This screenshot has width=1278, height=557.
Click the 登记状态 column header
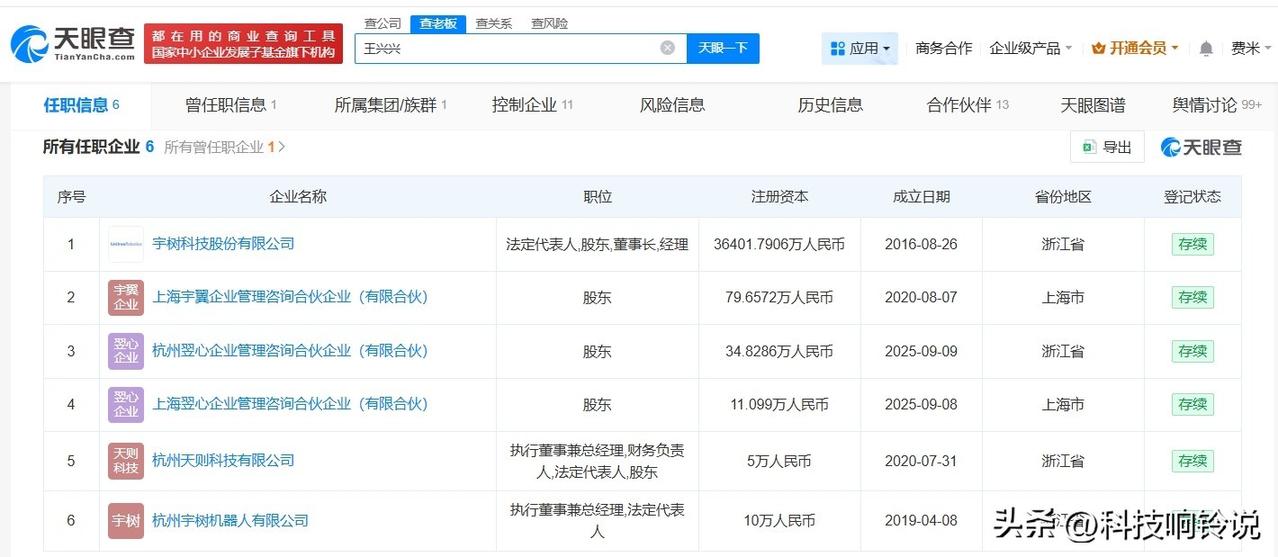(1192, 197)
